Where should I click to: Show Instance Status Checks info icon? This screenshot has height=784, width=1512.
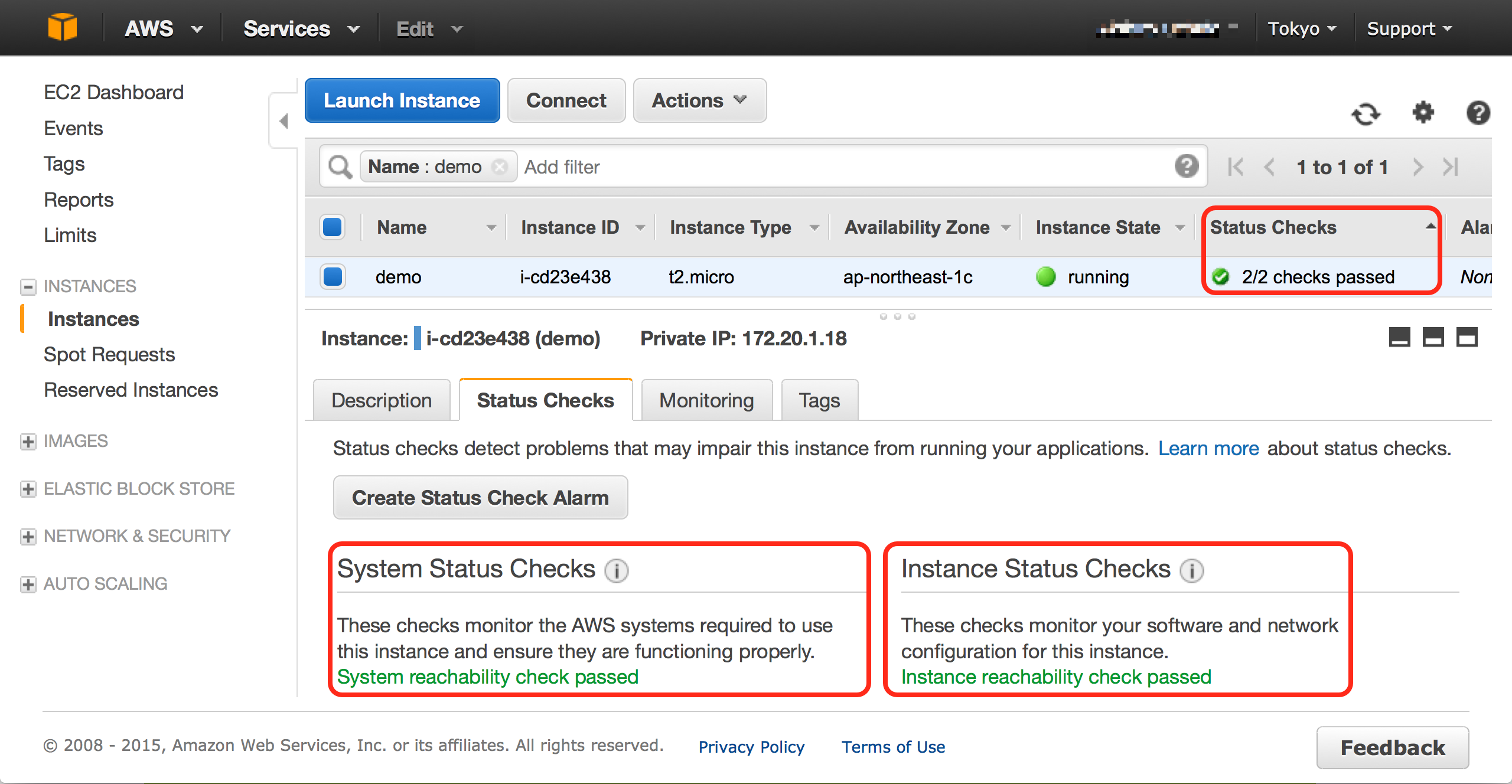(1191, 570)
